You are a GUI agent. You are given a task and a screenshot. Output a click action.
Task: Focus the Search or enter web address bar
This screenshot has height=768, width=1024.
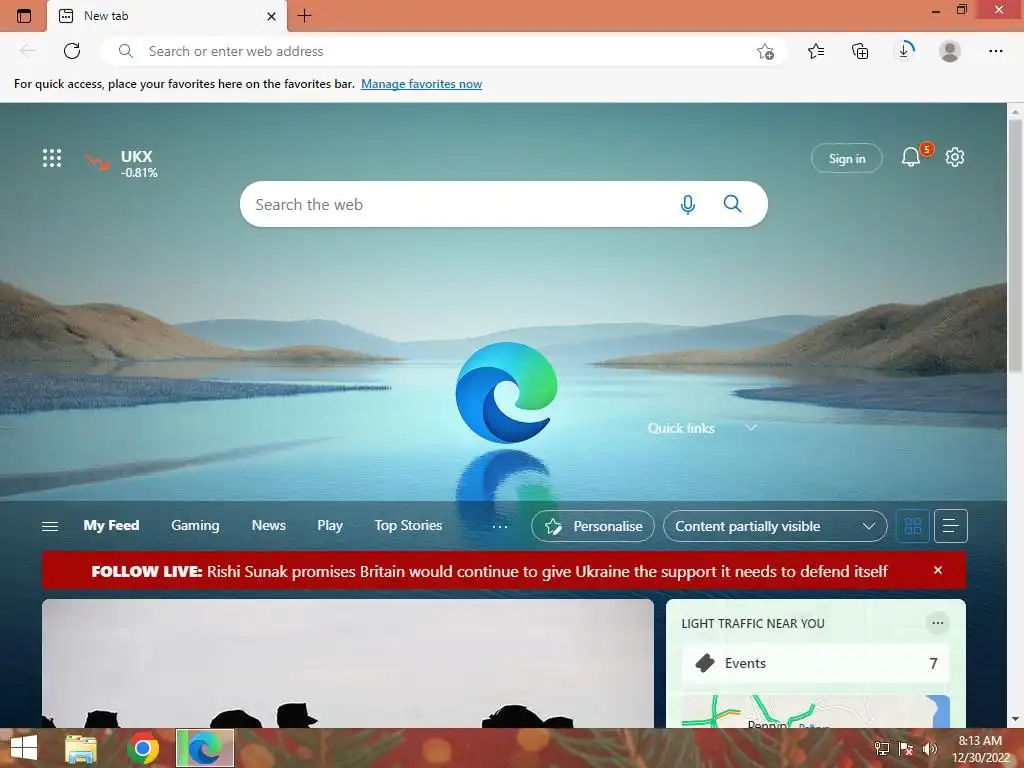(x=443, y=51)
